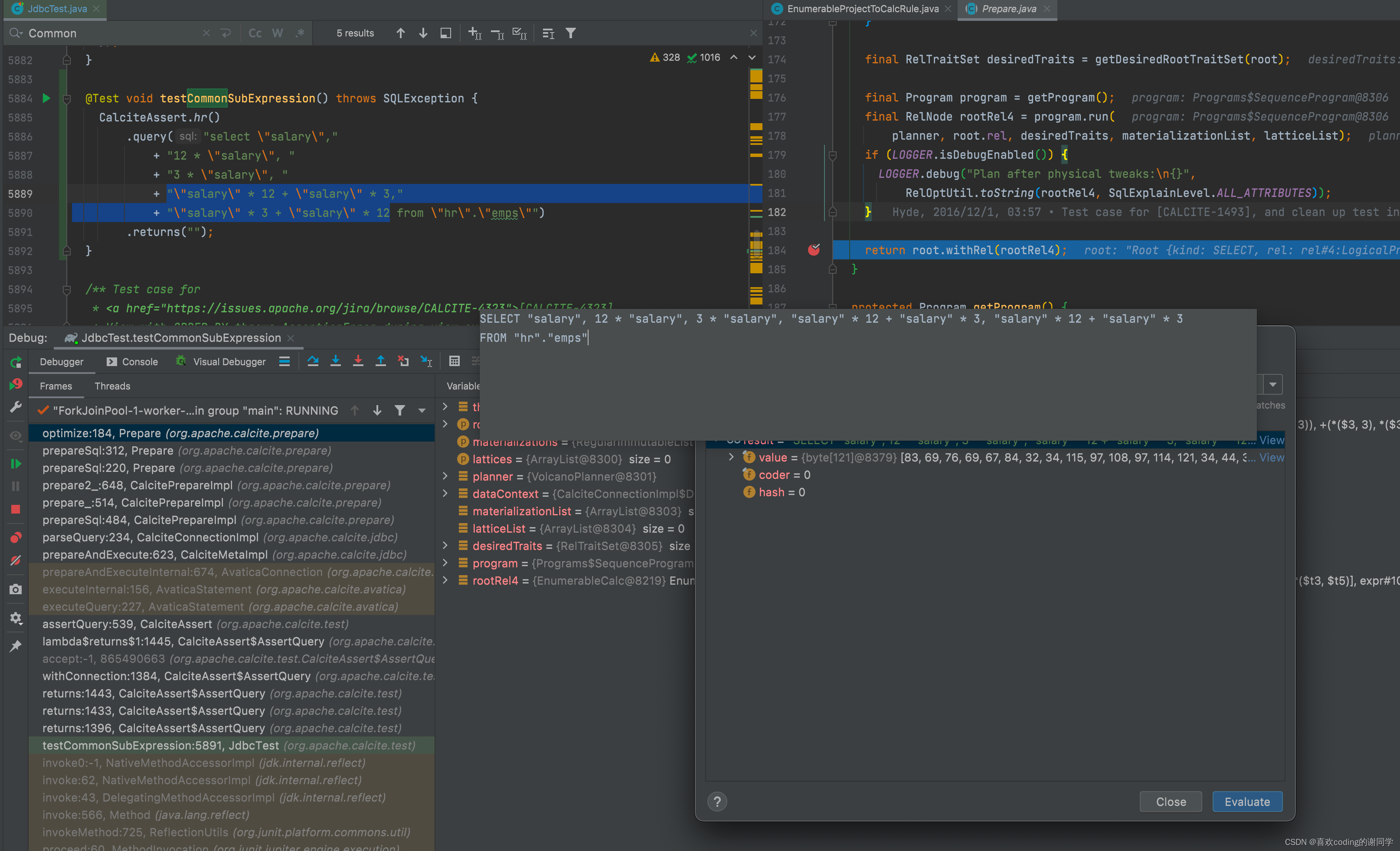This screenshot has width=1400, height=851.
Task: Click the Step Over debugger icon
Action: tap(313, 361)
